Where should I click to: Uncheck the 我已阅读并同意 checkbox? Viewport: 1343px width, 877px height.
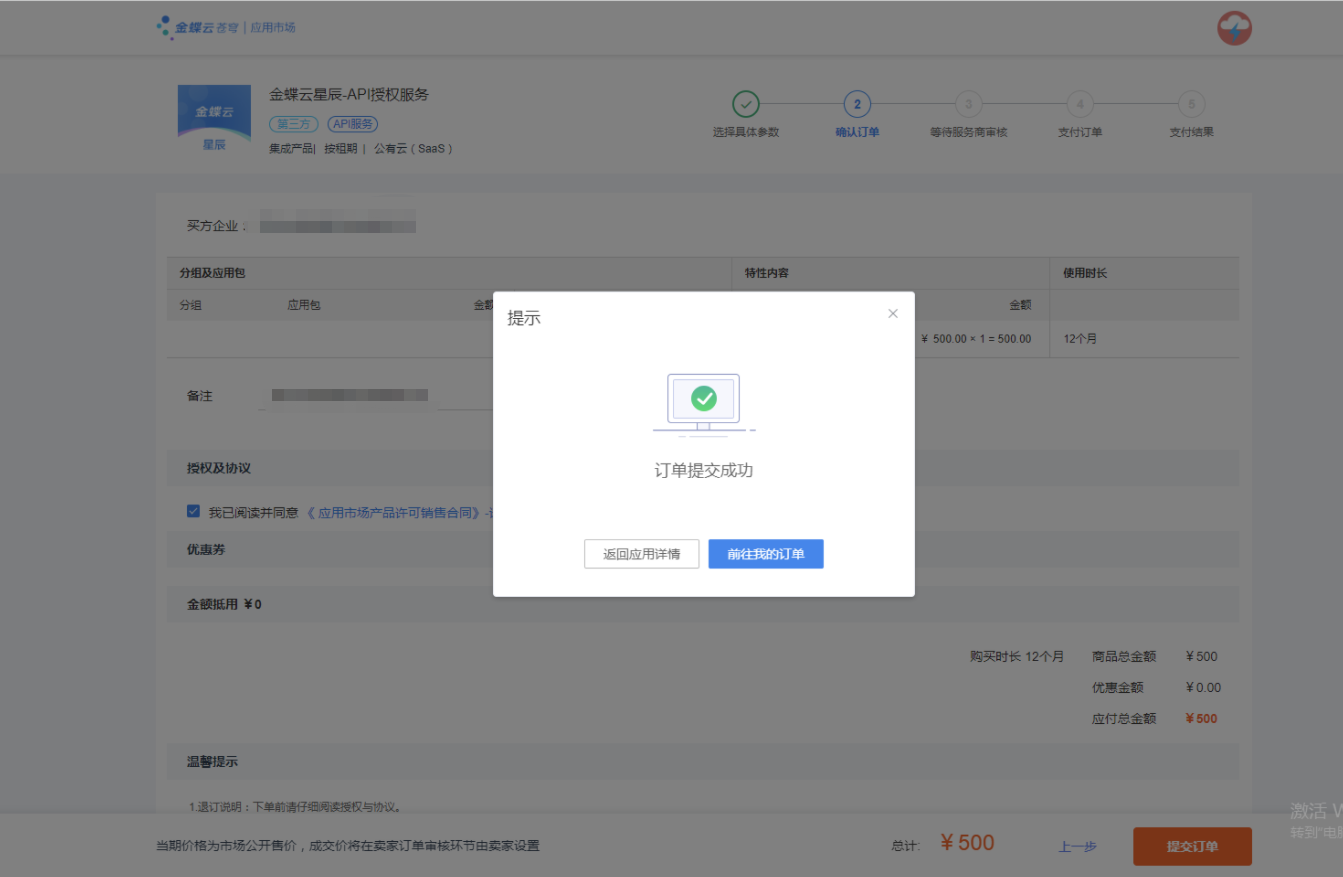tap(193, 512)
